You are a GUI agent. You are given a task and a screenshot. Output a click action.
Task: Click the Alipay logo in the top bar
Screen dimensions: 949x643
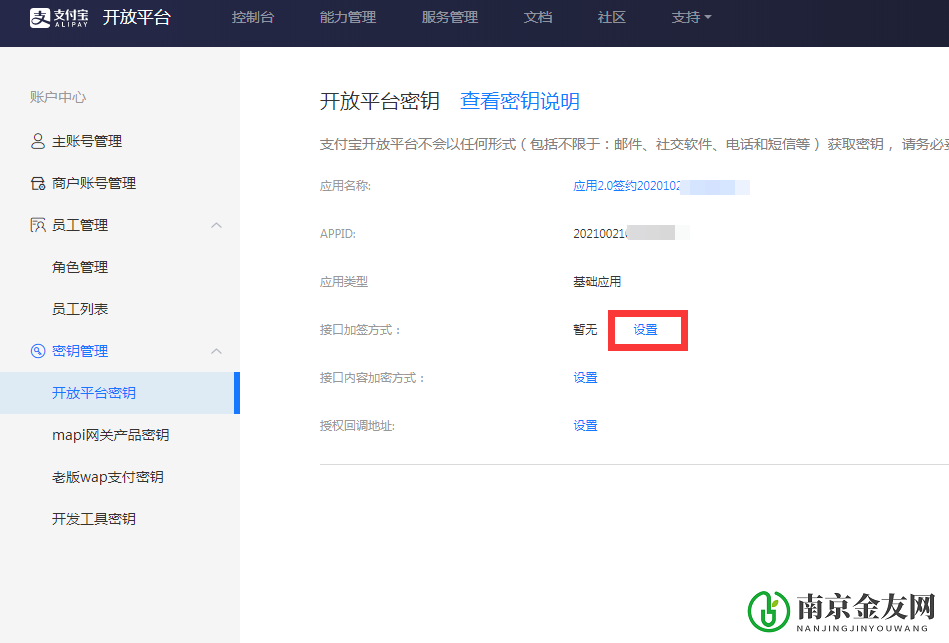pos(57,18)
